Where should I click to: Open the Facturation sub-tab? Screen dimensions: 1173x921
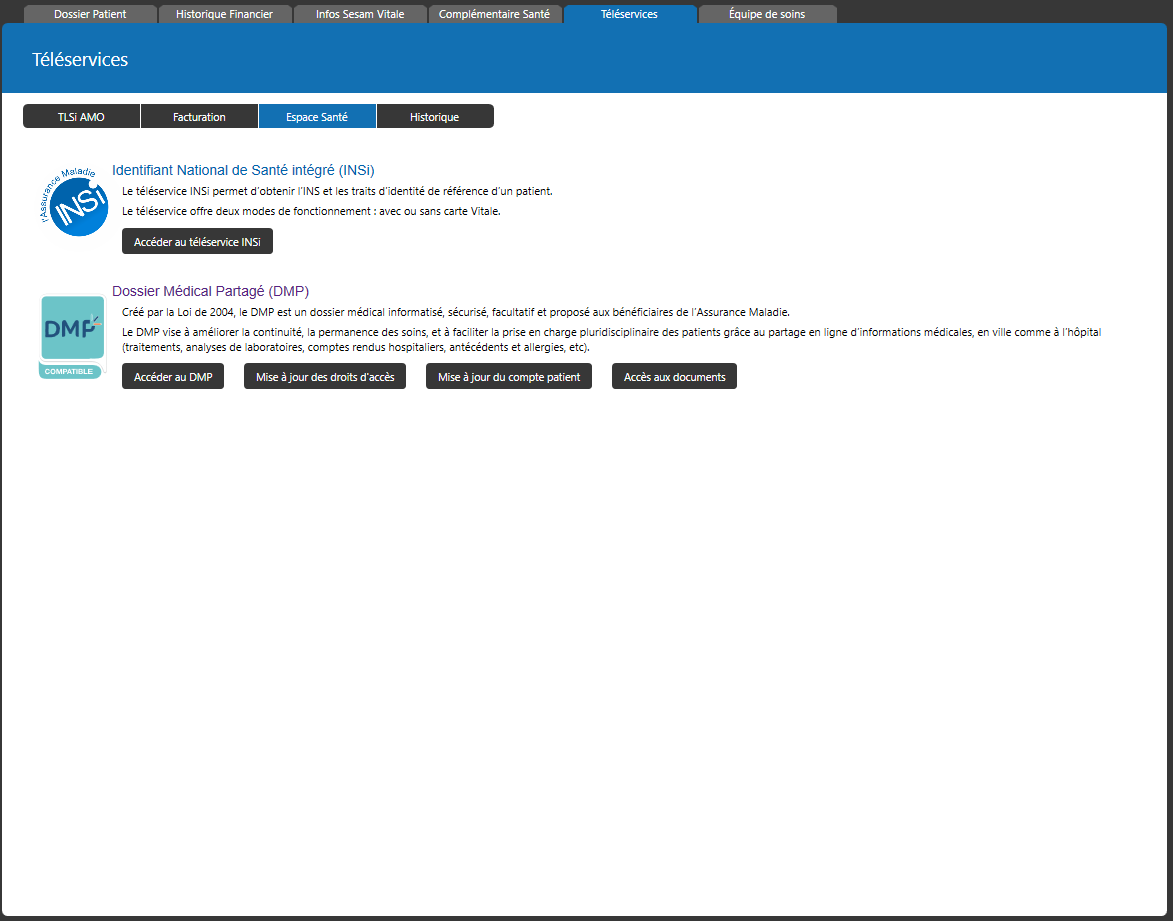199,117
